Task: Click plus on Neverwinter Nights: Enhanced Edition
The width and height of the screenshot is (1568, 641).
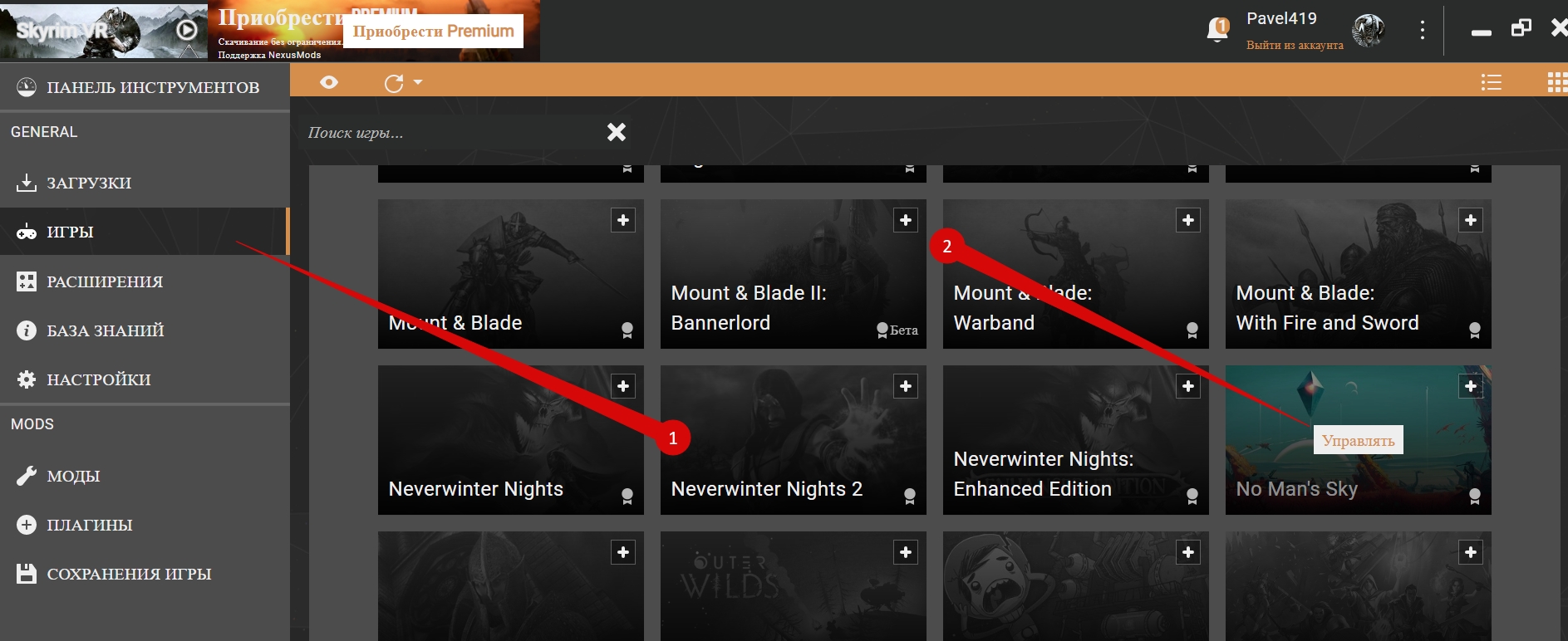Action: point(1188,386)
